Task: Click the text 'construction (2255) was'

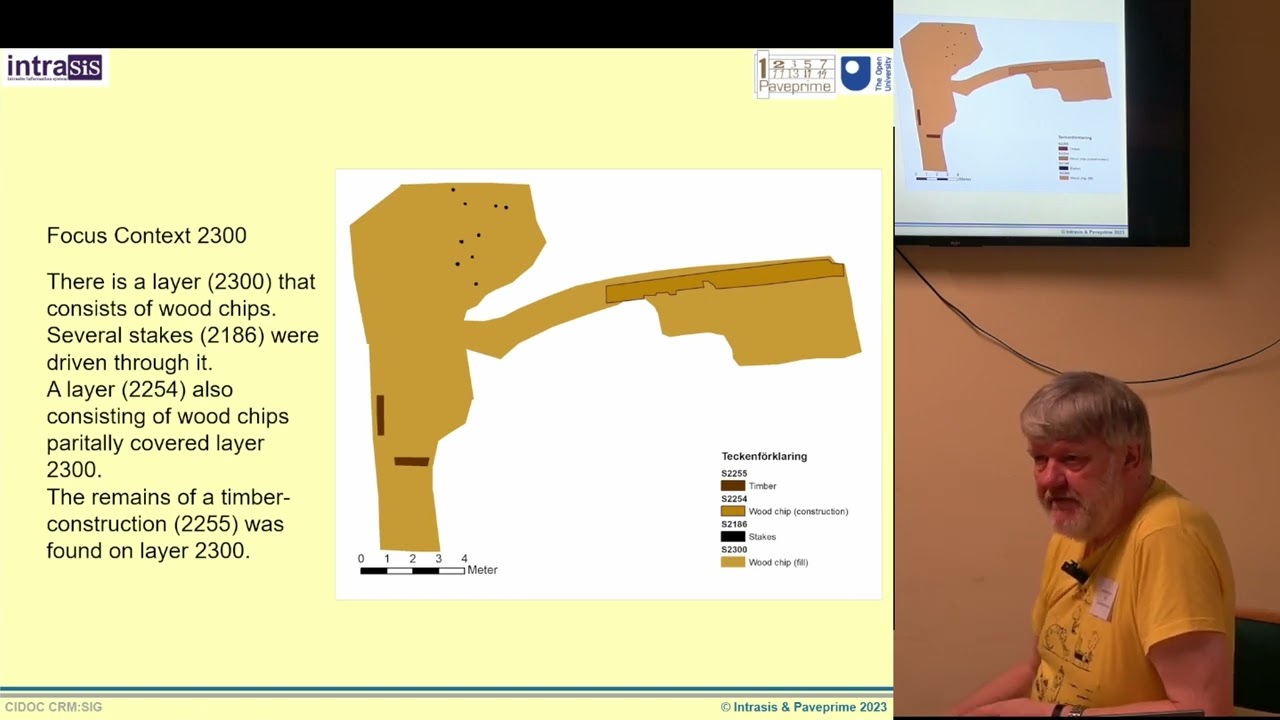Action: coord(165,523)
